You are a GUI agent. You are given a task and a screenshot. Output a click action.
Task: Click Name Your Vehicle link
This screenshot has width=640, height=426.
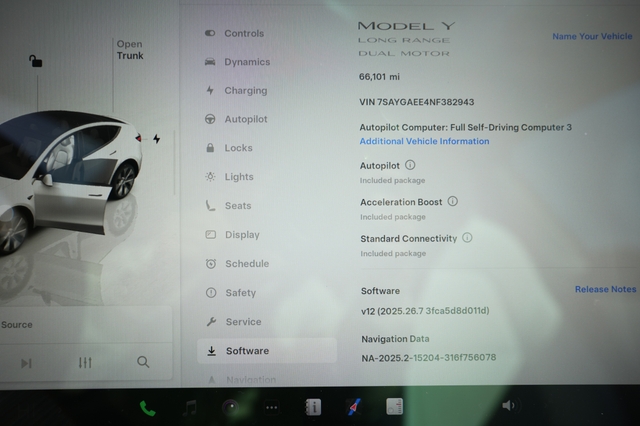coord(592,36)
